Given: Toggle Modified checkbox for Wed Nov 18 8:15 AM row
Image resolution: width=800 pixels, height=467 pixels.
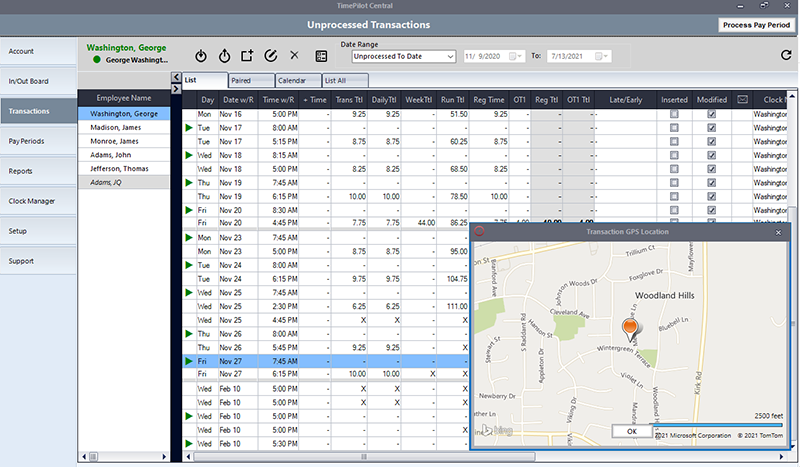Looking at the screenshot, I should (711, 156).
